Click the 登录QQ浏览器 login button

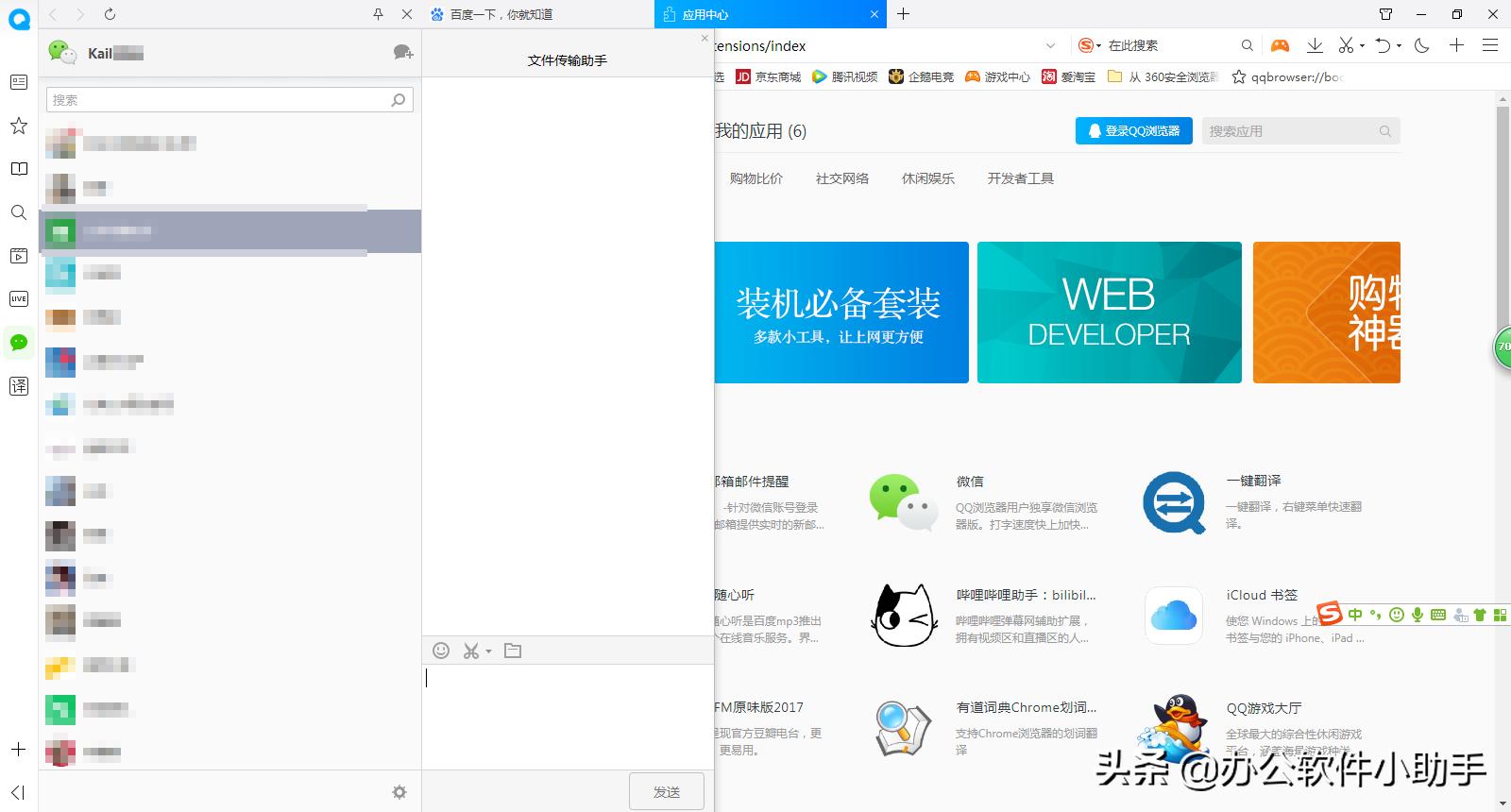[x=1134, y=131]
